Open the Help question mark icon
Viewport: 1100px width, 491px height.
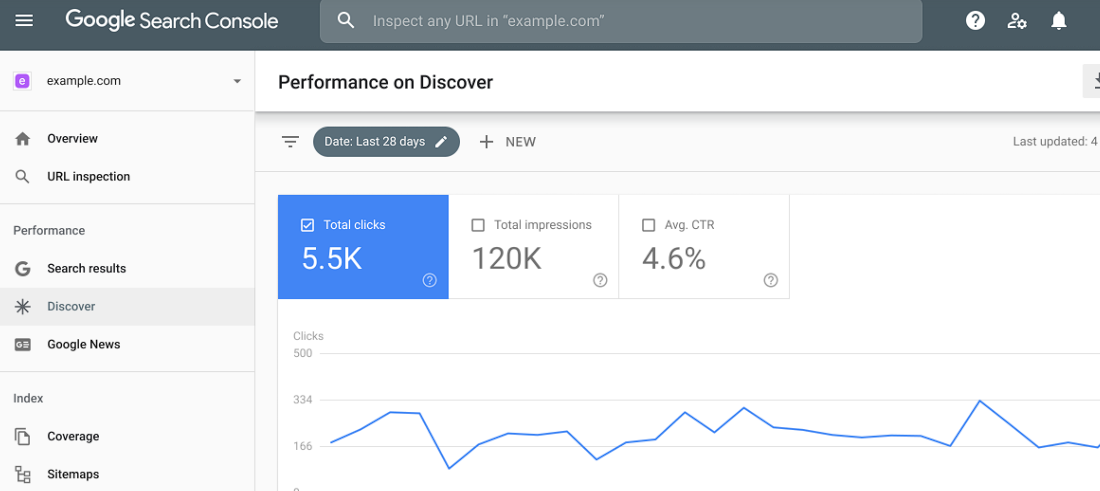tap(975, 21)
